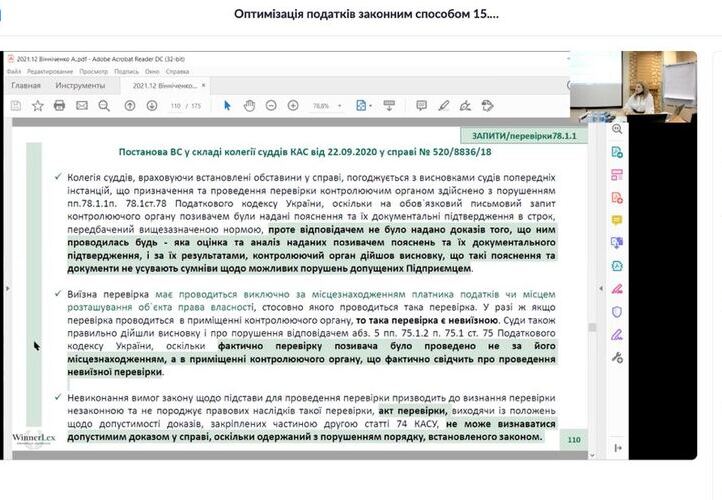722x500 pixels.
Task: Expand right tools pane with bottom arrow
Action: point(618,448)
